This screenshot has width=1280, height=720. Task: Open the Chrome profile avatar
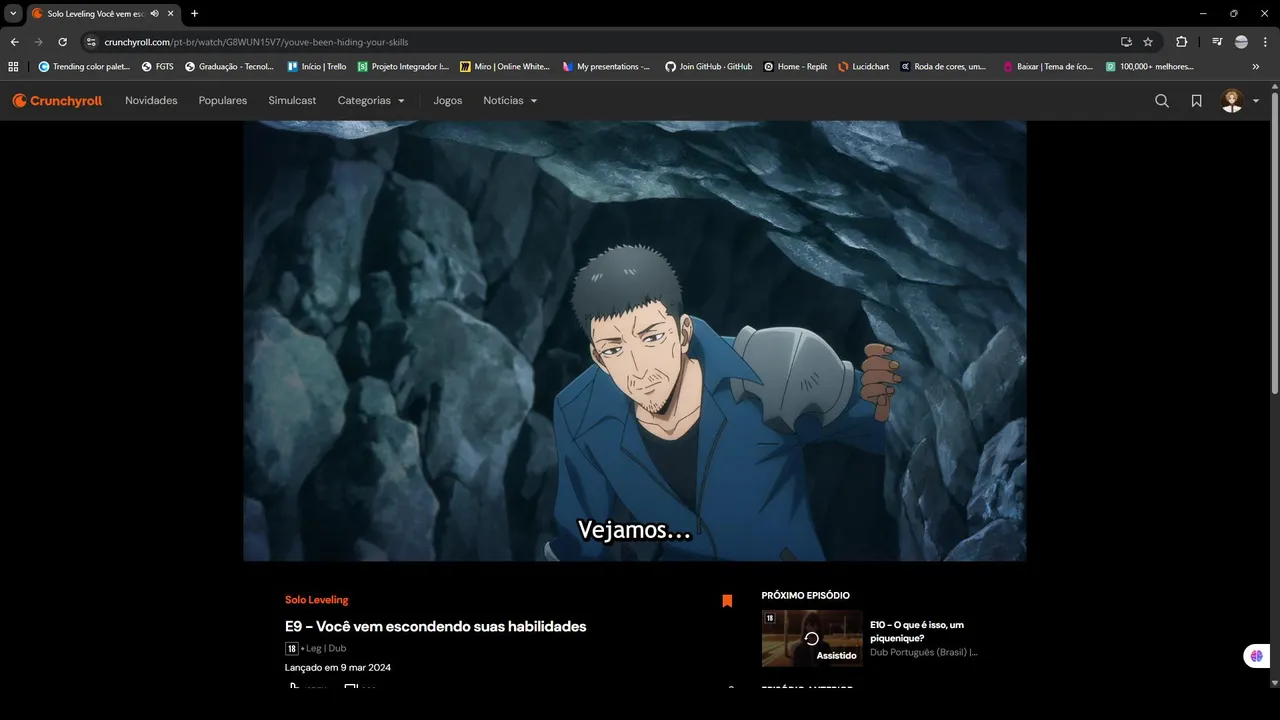click(x=1241, y=42)
